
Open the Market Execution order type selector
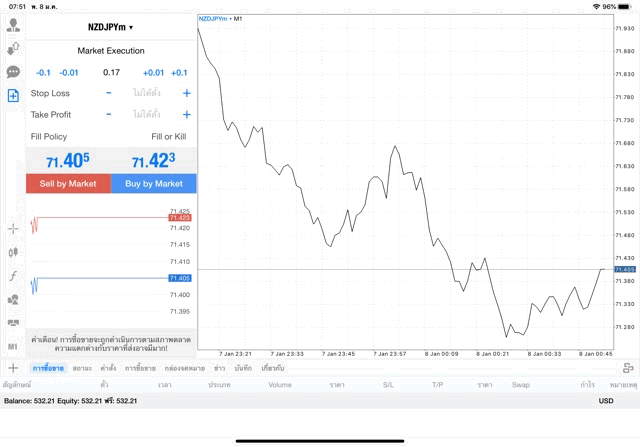click(111, 51)
